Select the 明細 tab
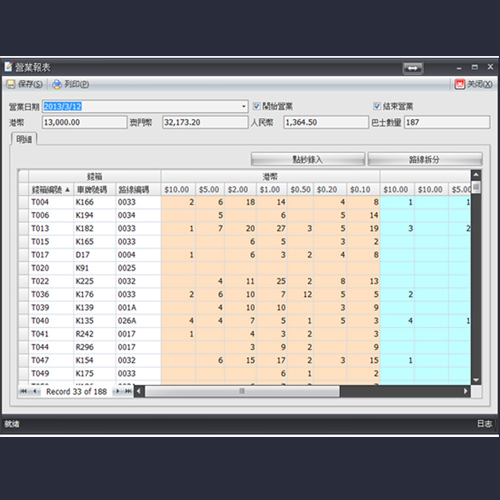 (x=24, y=139)
